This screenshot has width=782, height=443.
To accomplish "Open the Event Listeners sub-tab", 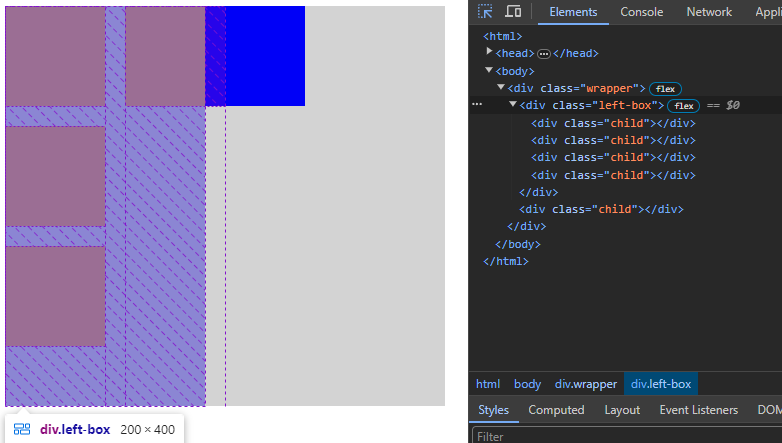I will (698, 410).
